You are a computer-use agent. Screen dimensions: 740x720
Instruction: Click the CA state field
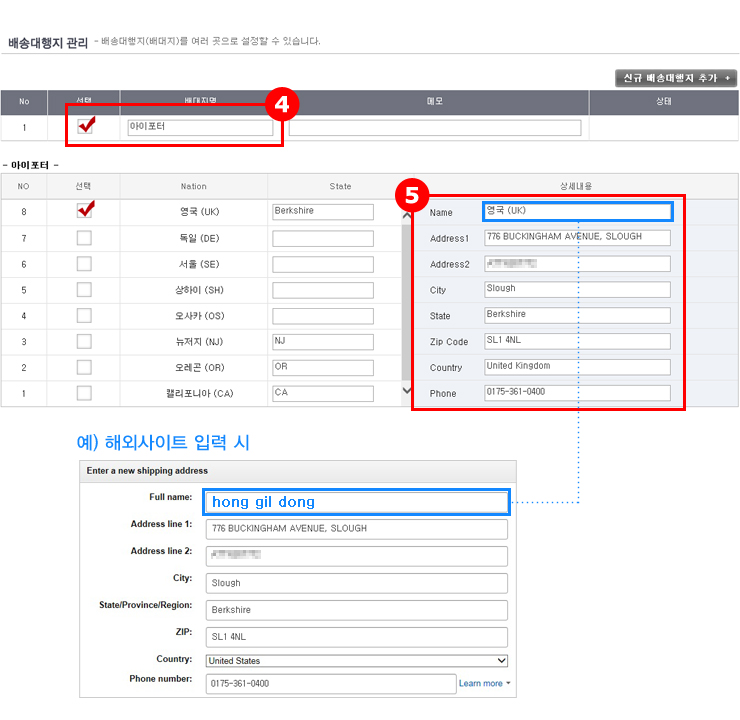click(x=323, y=393)
